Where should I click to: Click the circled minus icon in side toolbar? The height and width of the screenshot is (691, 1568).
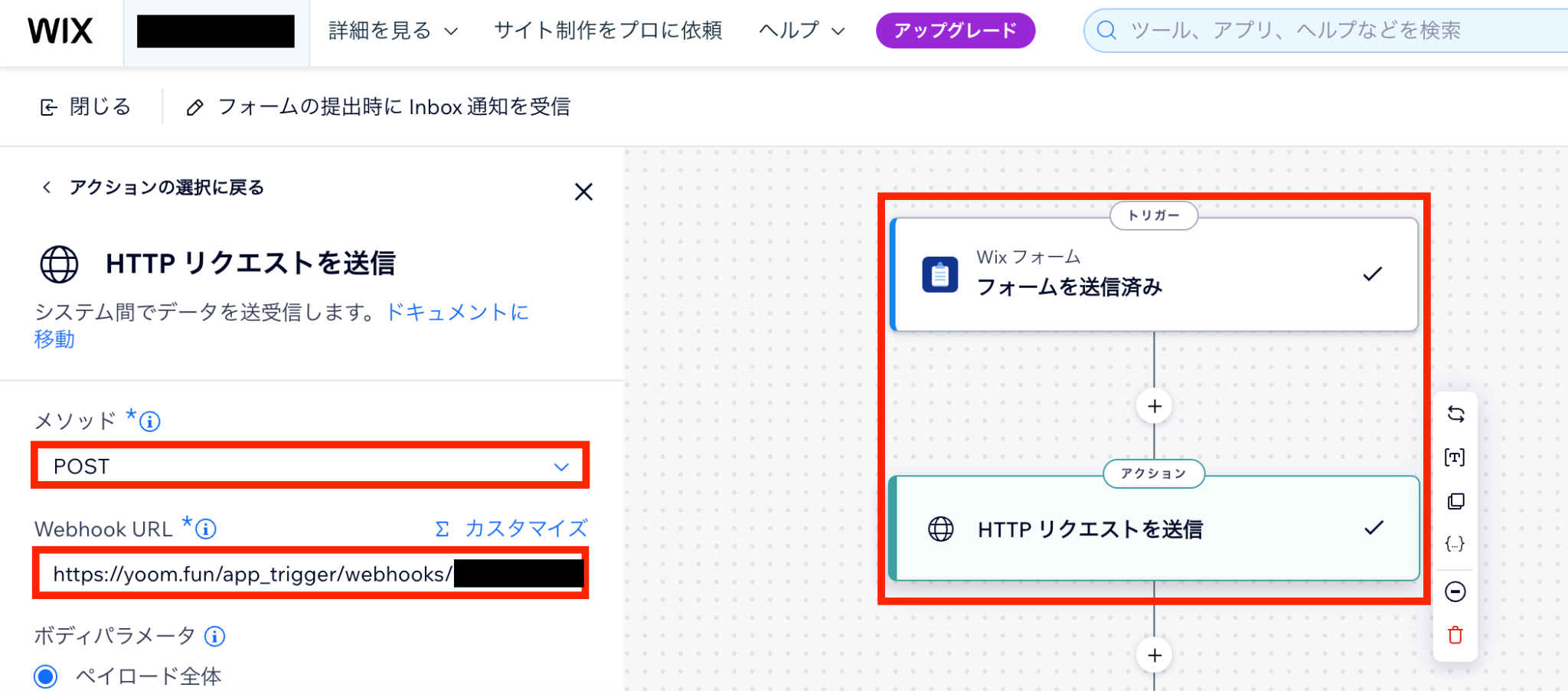pos(1455,591)
